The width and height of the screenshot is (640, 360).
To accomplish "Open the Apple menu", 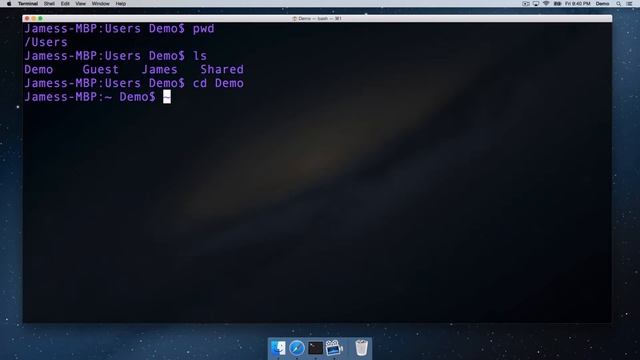I will [x=9, y=4].
